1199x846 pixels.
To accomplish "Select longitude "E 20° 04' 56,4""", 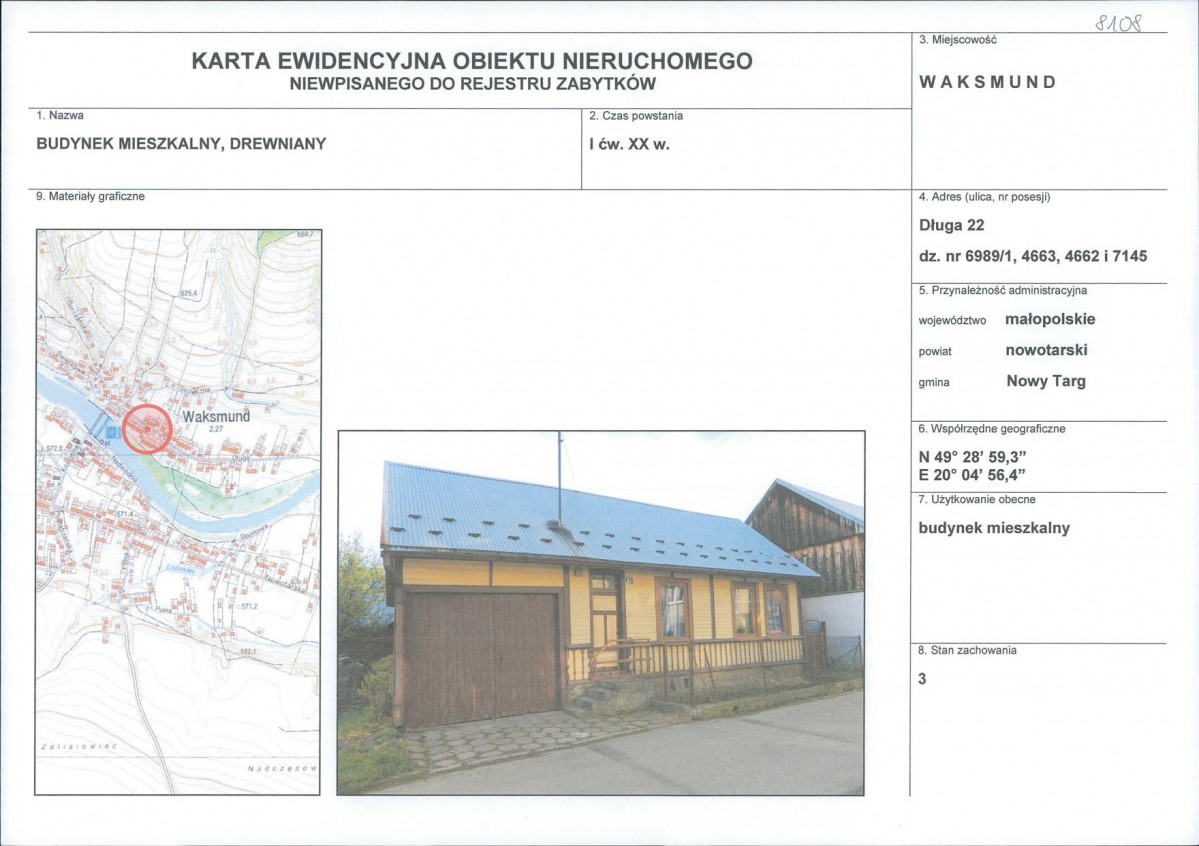I will point(972,475).
